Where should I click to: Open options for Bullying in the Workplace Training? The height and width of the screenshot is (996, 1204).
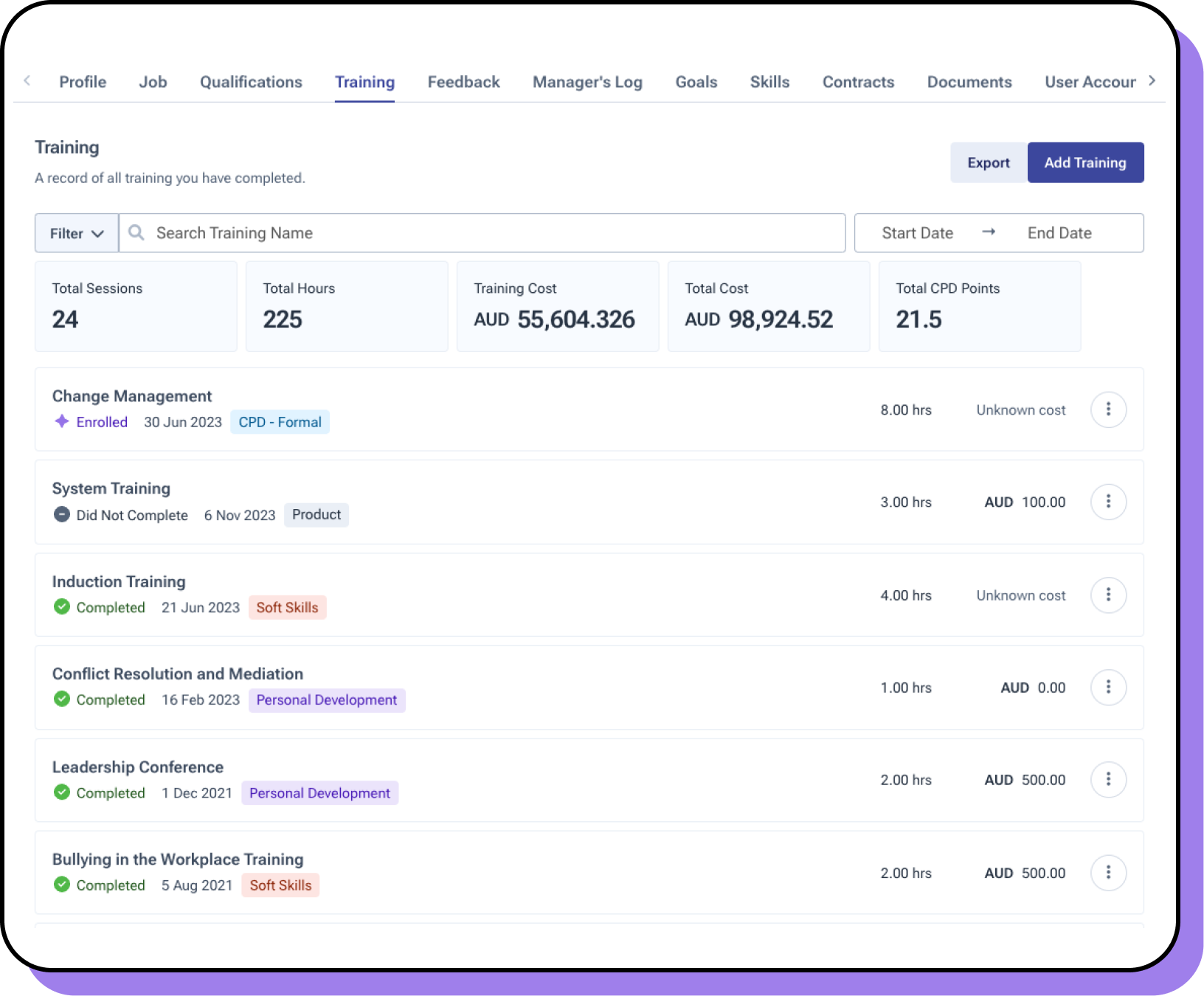coord(1108,873)
